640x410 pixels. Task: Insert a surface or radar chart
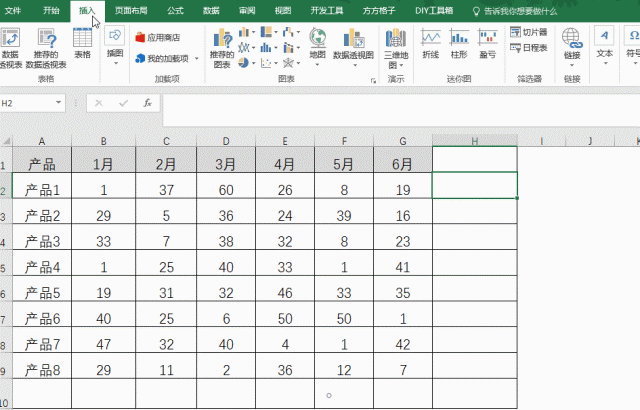(x=291, y=63)
